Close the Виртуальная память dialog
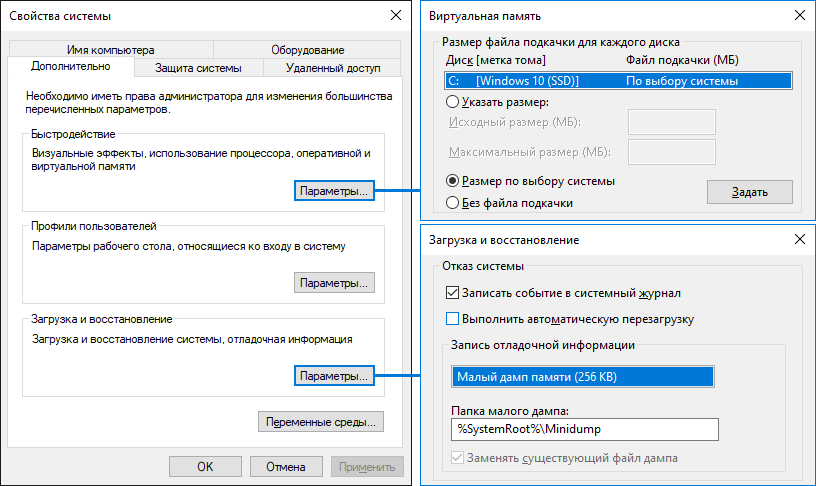 point(799,16)
